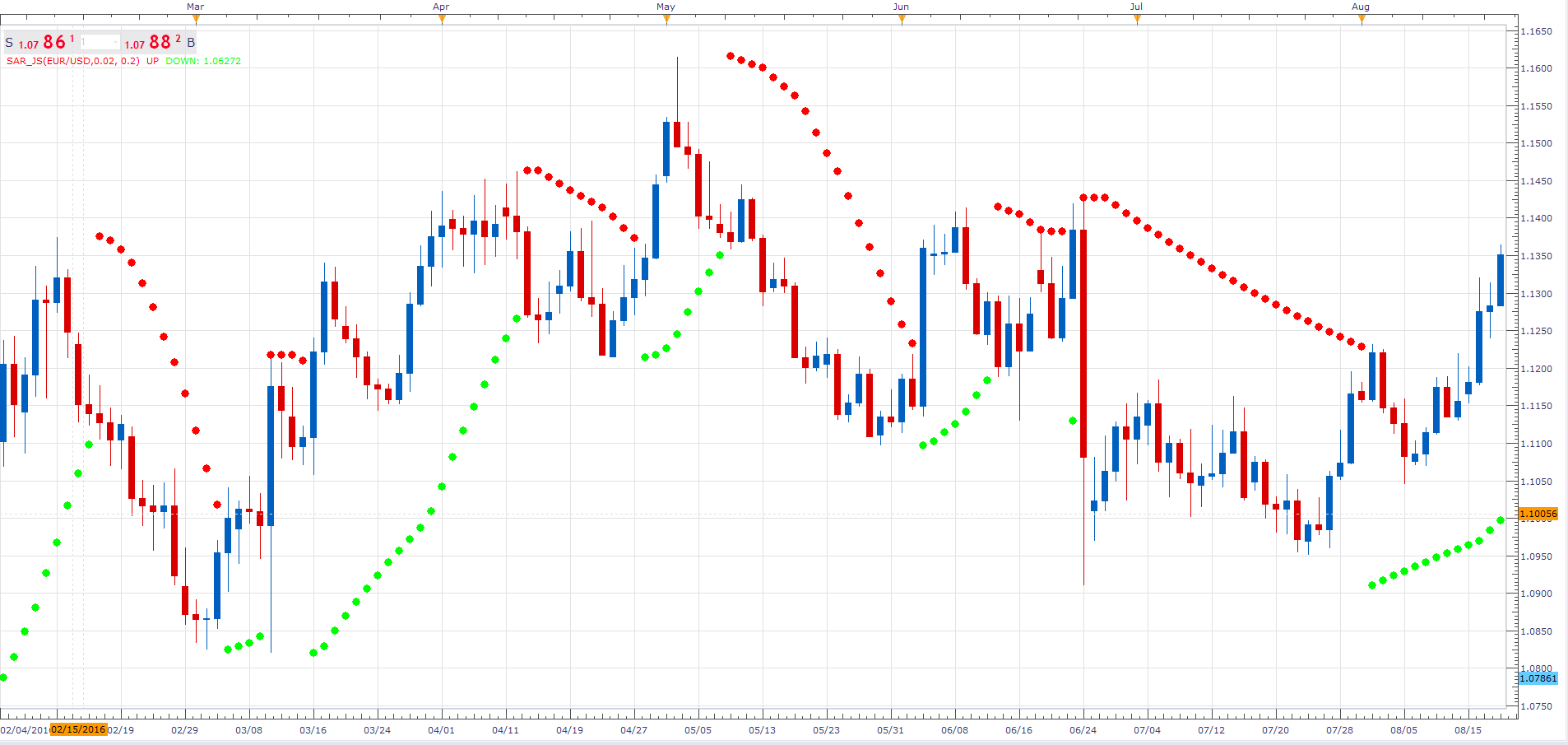Click the Jun month marker triangle
1568x745 pixels.
coord(902,19)
